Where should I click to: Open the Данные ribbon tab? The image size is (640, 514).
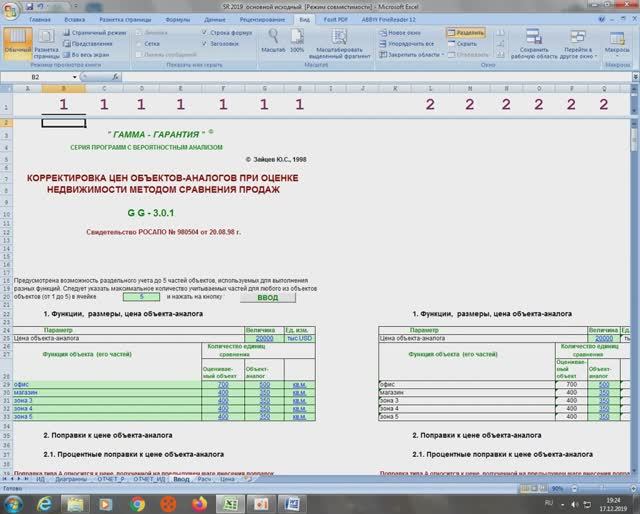point(215,19)
